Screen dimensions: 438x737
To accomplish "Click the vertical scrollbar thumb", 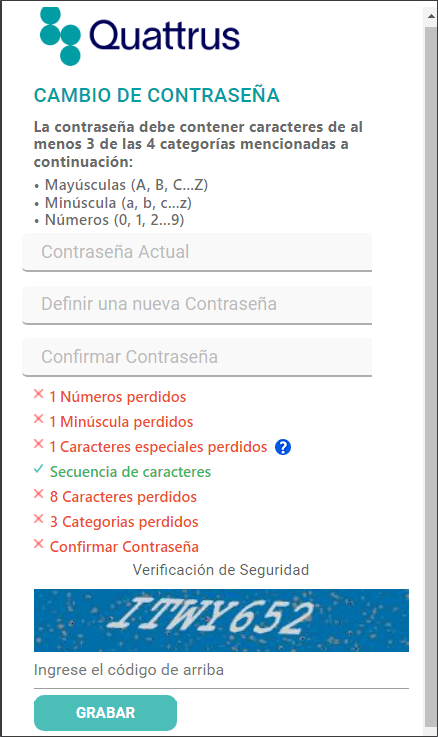I will point(431,376).
